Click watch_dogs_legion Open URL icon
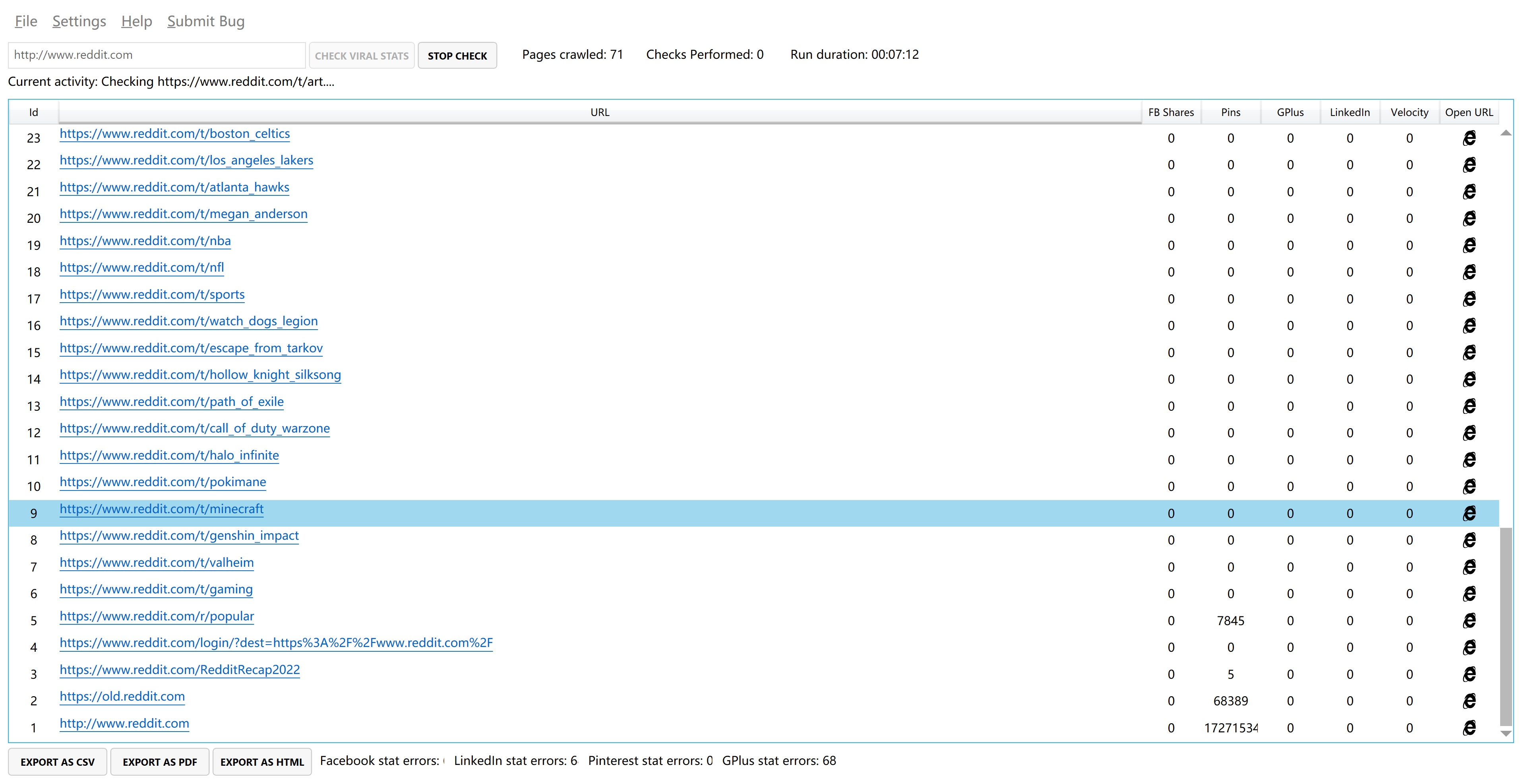This screenshot has height=784, width=1524. click(1469, 325)
